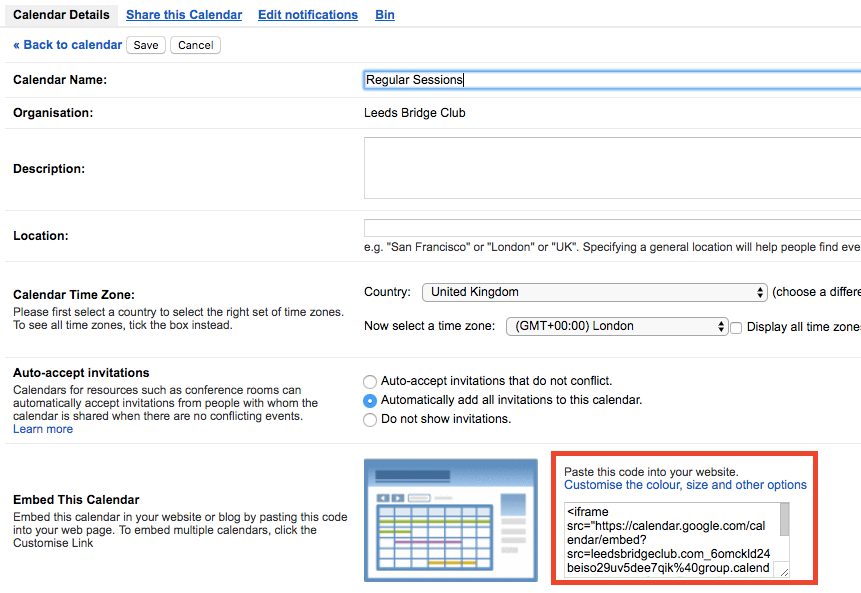Click the Calendar Name text field
The width and height of the screenshot is (861, 593).
pos(612,80)
